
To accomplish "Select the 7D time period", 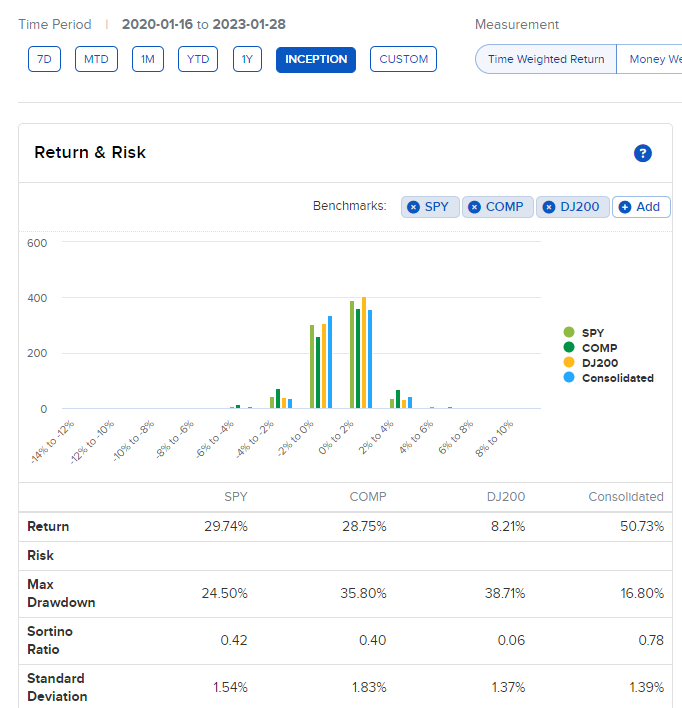I will click(x=44, y=59).
